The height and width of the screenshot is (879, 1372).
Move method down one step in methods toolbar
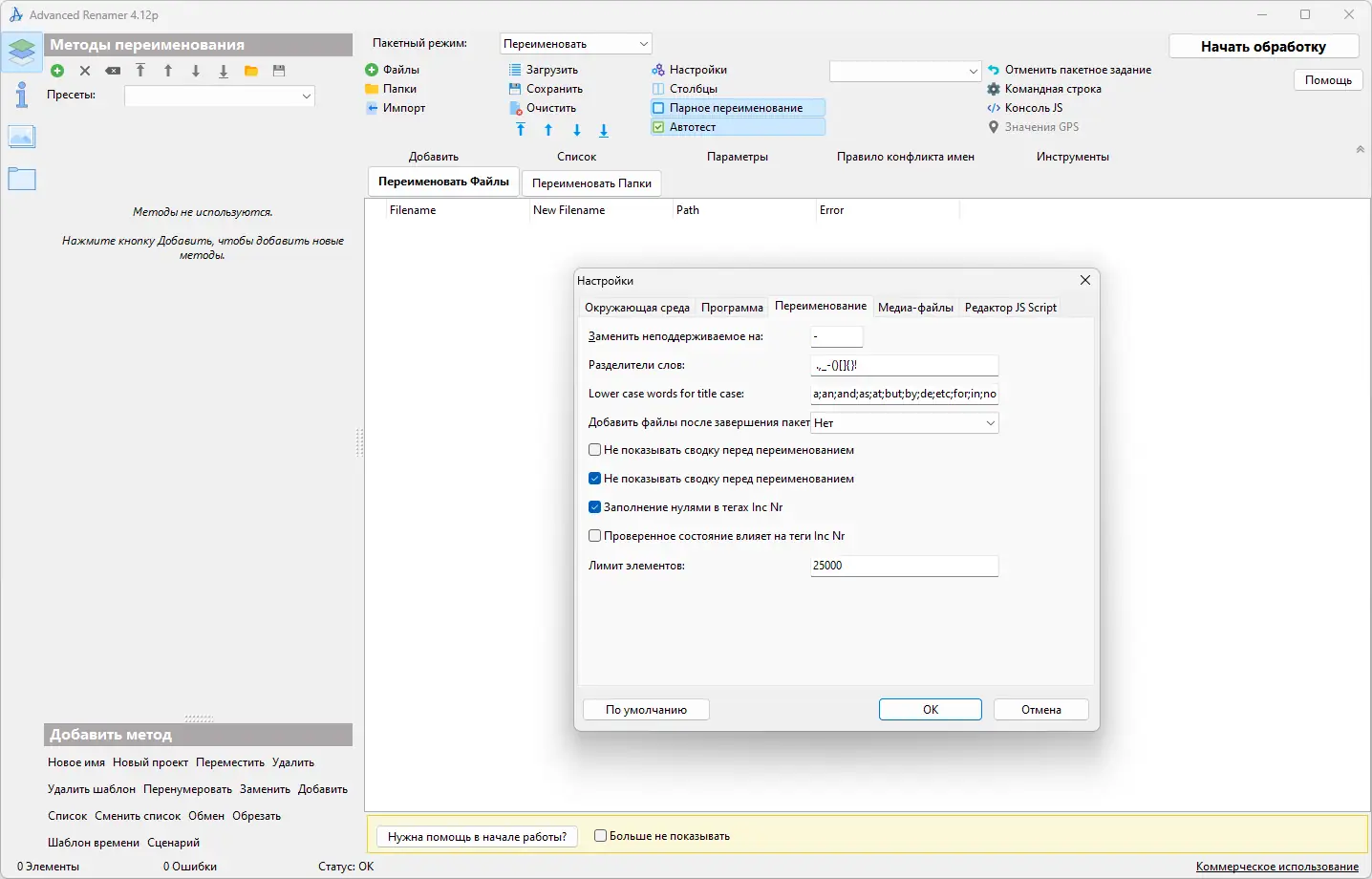click(196, 71)
